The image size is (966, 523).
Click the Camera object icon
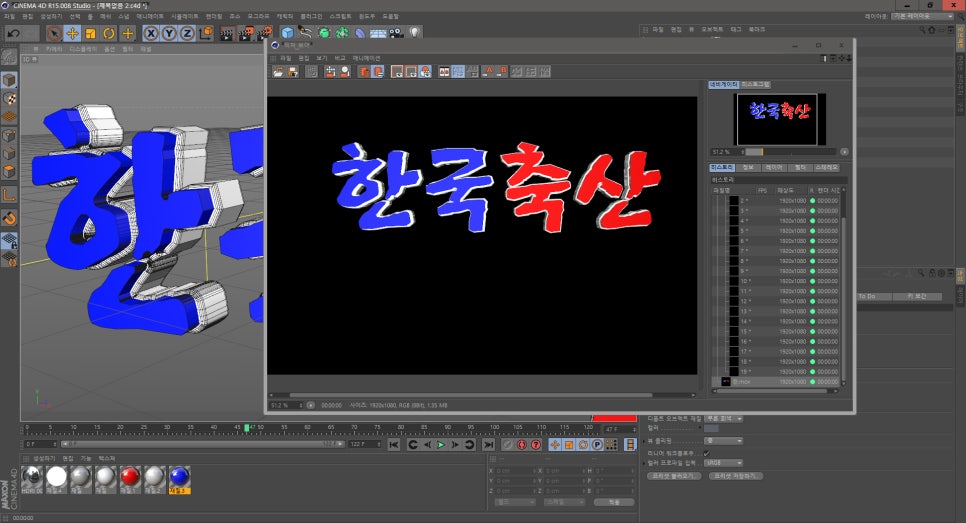click(x=396, y=33)
